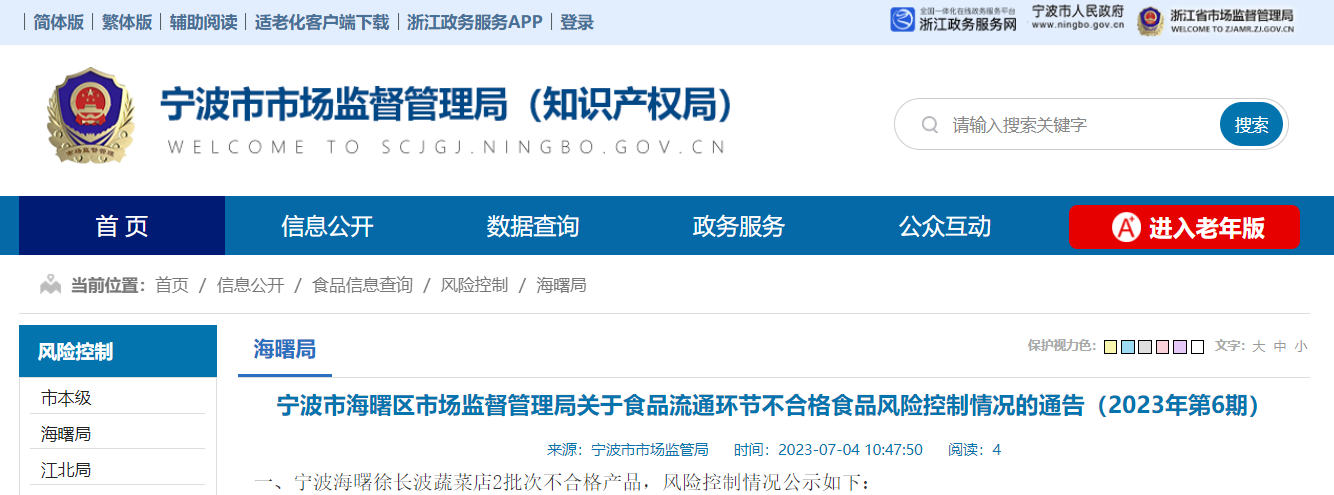Choose the yellow eye-protection color swatch
The height and width of the screenshot is (495, 1334).
pos(1110,347)
